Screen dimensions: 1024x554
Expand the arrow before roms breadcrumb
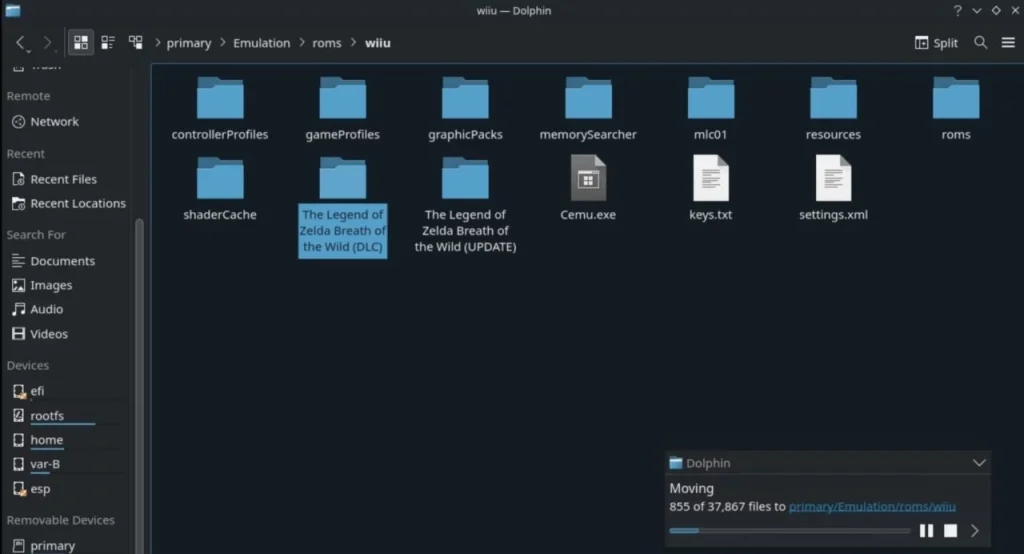pos(302,42)
